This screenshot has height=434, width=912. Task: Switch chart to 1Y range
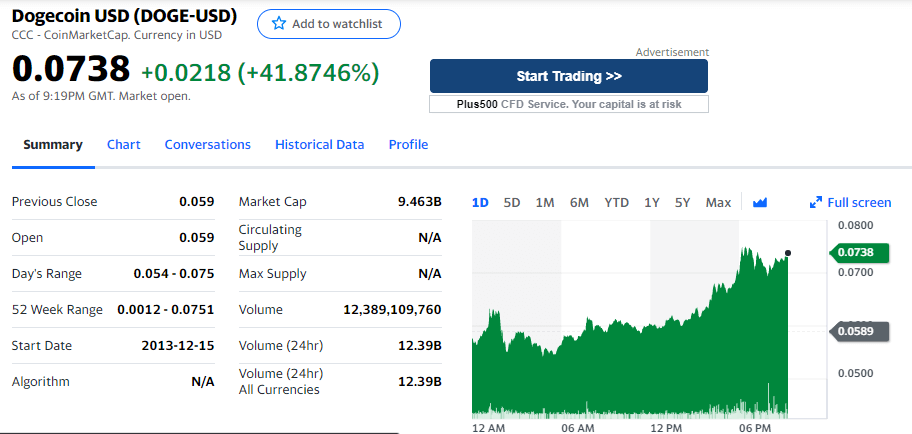click(652, 202)
